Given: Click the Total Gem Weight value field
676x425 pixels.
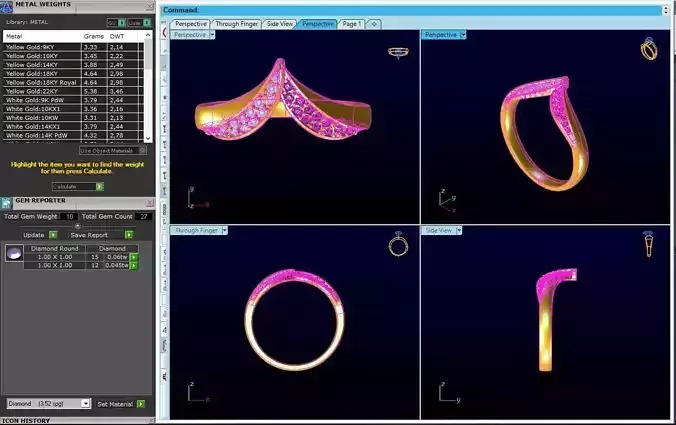Looking at the screenshot, I should coord(69,216).
